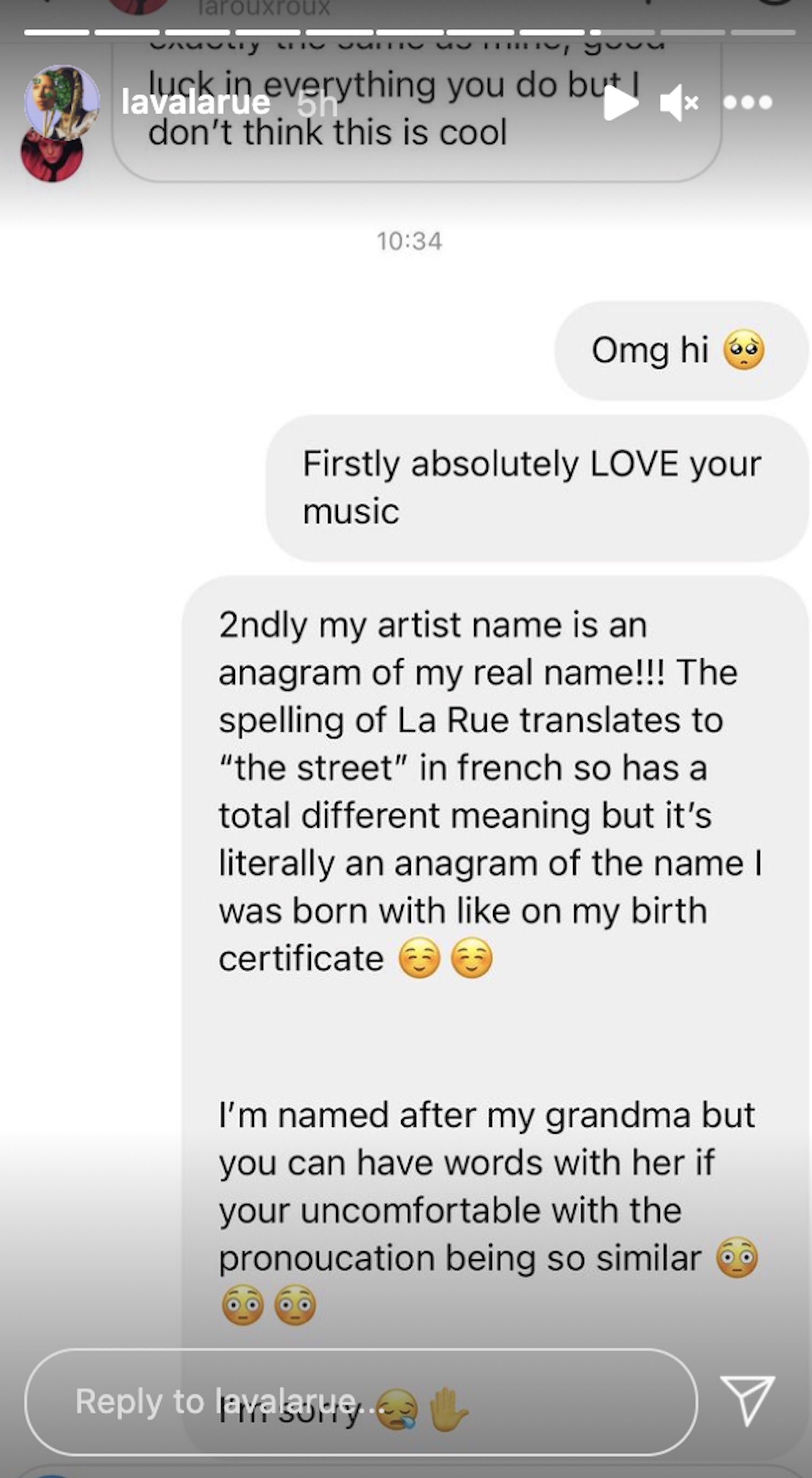This screenshot has width=812, height=1478.
Task: Jump to the first story progress segment
Action: (56, 32)
